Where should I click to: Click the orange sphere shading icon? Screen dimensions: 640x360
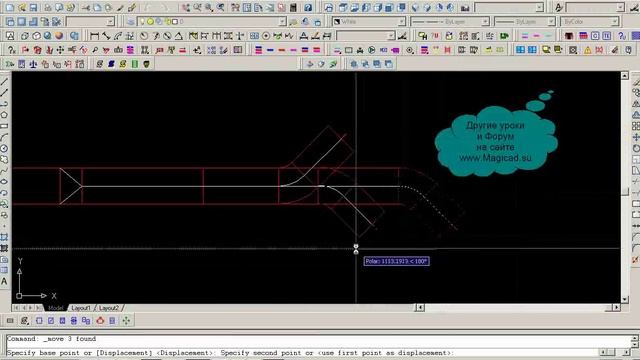click(x=59, y=36)
